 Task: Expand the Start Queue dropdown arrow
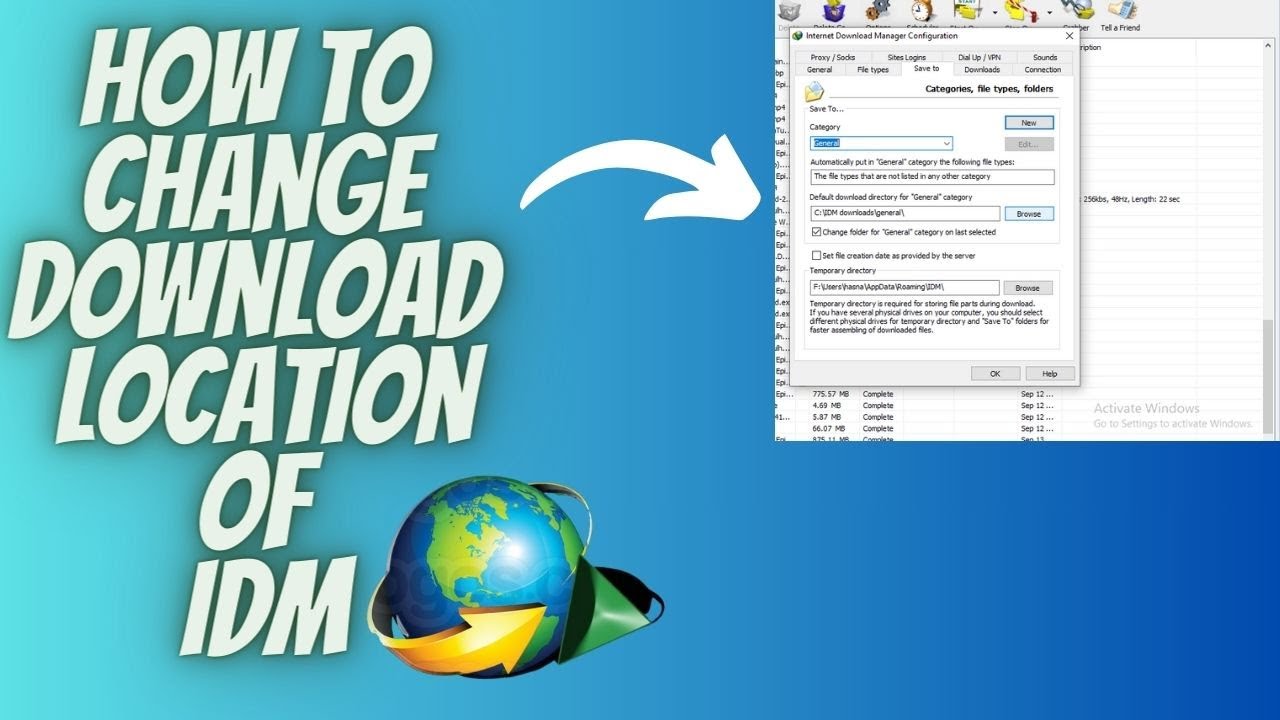[995, 13]
